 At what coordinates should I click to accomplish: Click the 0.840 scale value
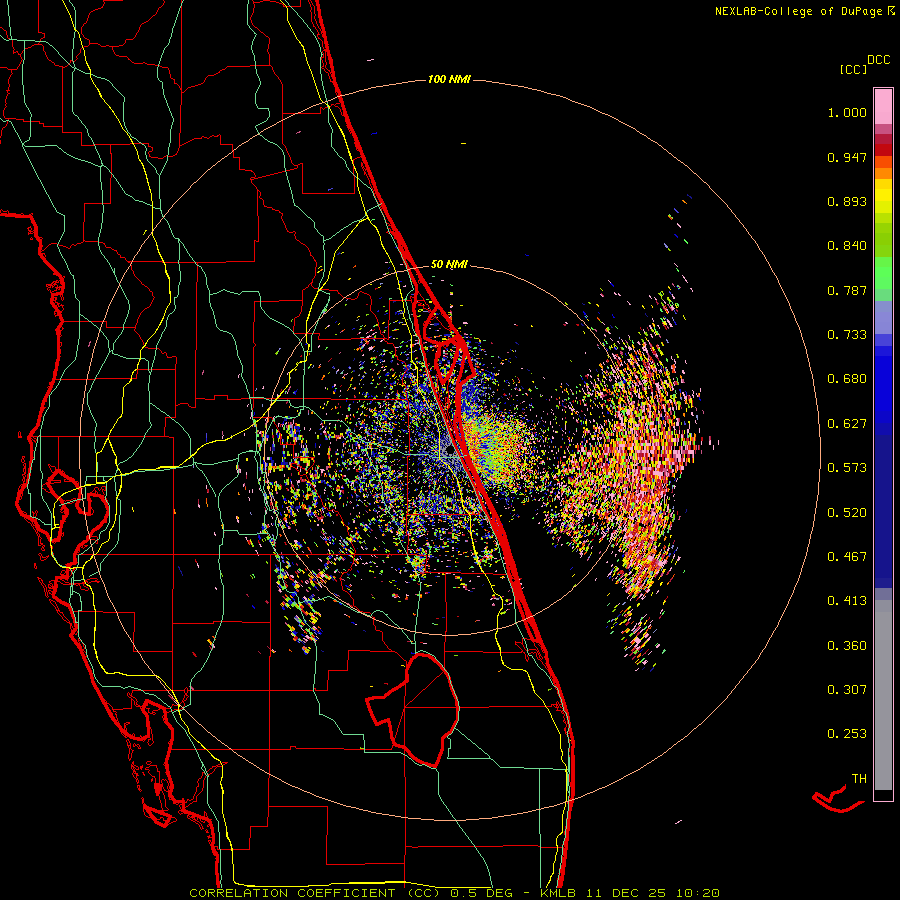click(847, 246)
